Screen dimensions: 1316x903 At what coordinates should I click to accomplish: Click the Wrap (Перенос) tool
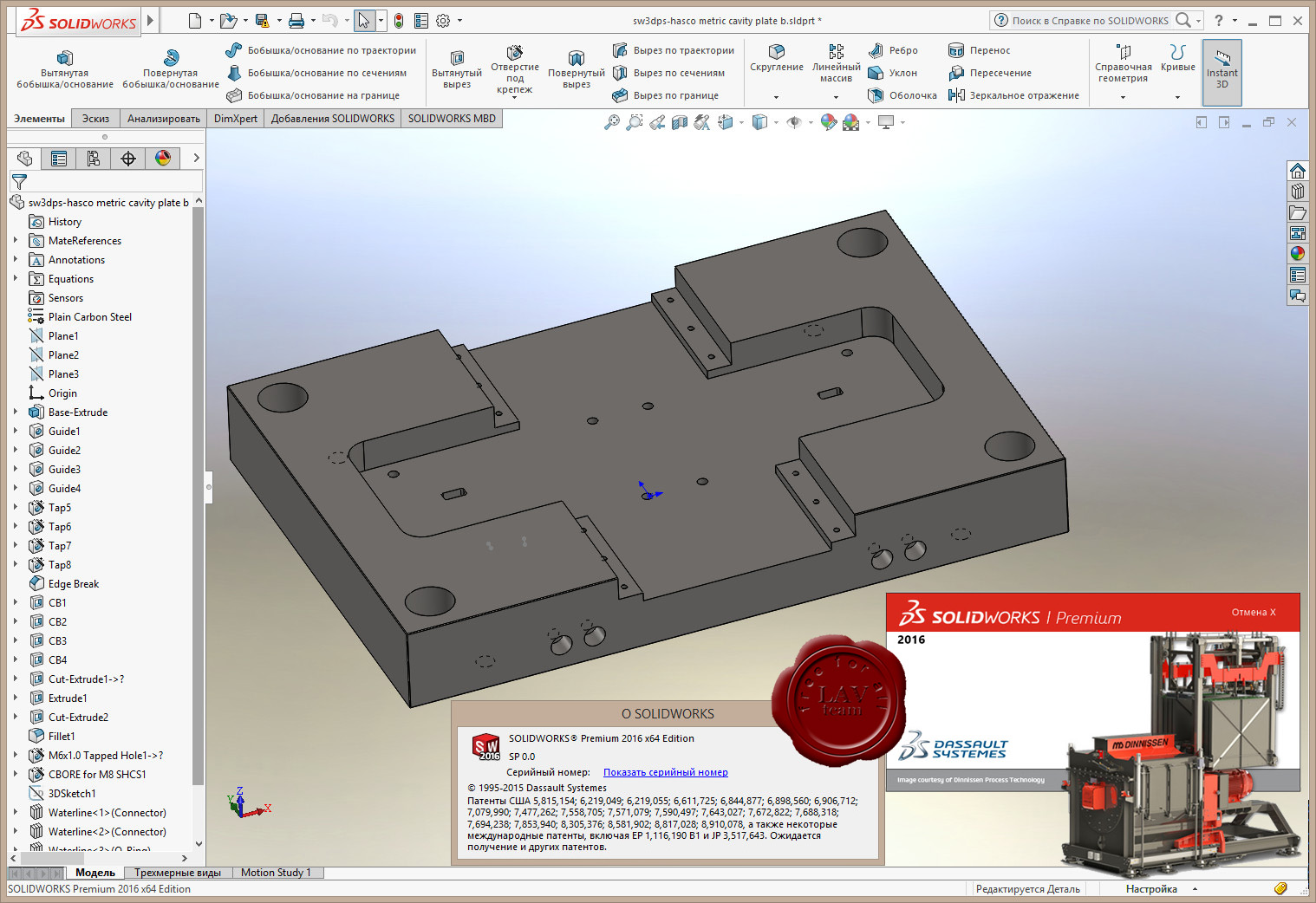point(980,50)
